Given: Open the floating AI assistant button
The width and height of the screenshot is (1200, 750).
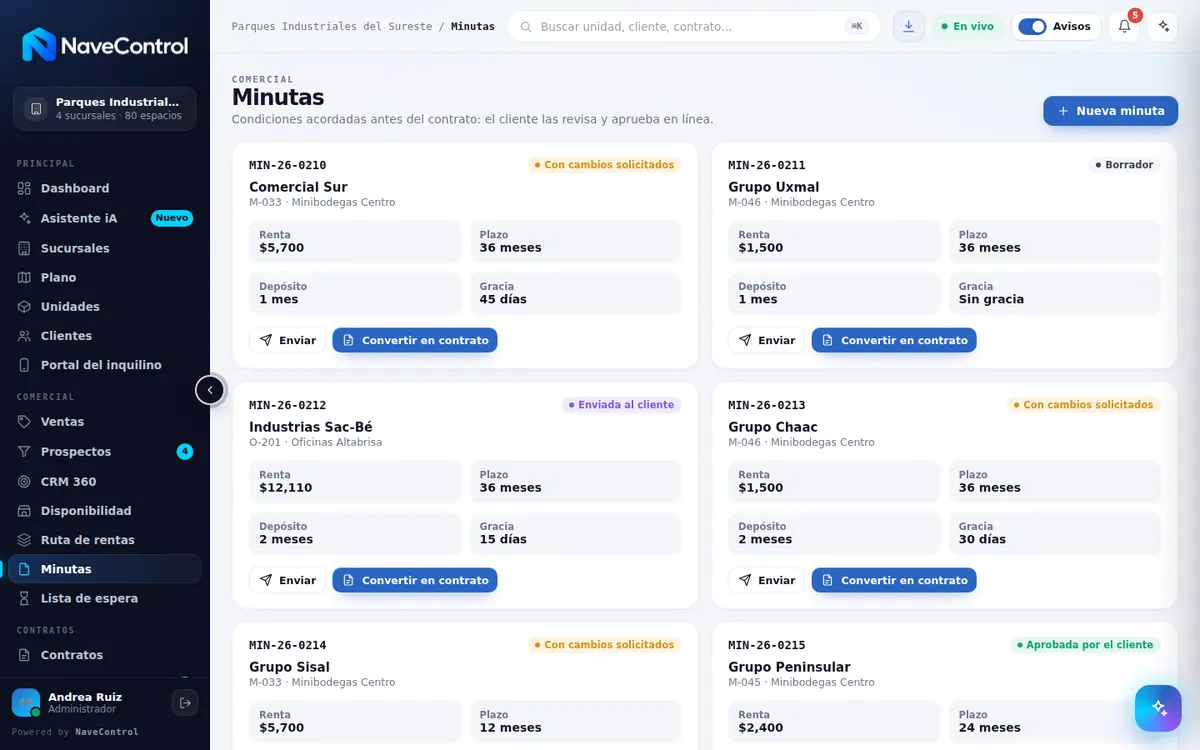Looking at the screenshot, I should (x=1158, y=708).
